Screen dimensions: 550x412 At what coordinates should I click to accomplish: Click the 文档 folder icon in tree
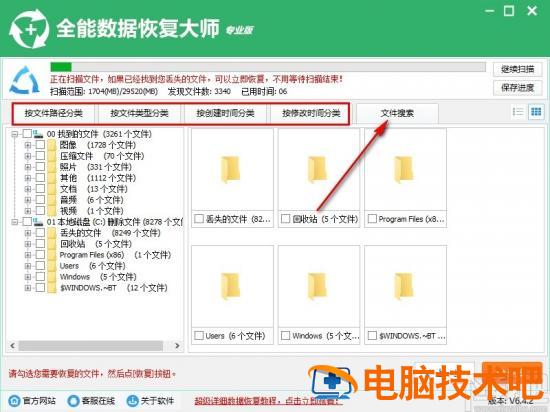click(52, 189)
